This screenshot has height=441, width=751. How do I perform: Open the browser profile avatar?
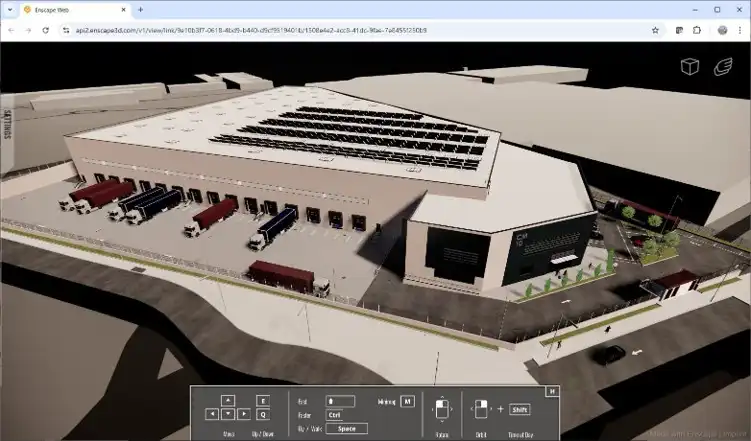coord(722,30)
